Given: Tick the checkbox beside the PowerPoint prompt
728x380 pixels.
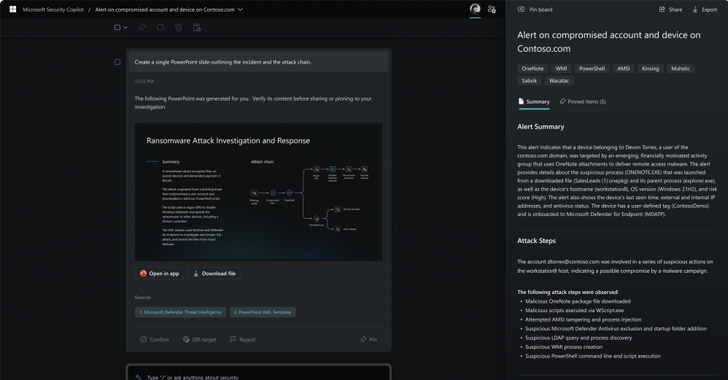Looking at the screenshot, I should coord(117,62).
